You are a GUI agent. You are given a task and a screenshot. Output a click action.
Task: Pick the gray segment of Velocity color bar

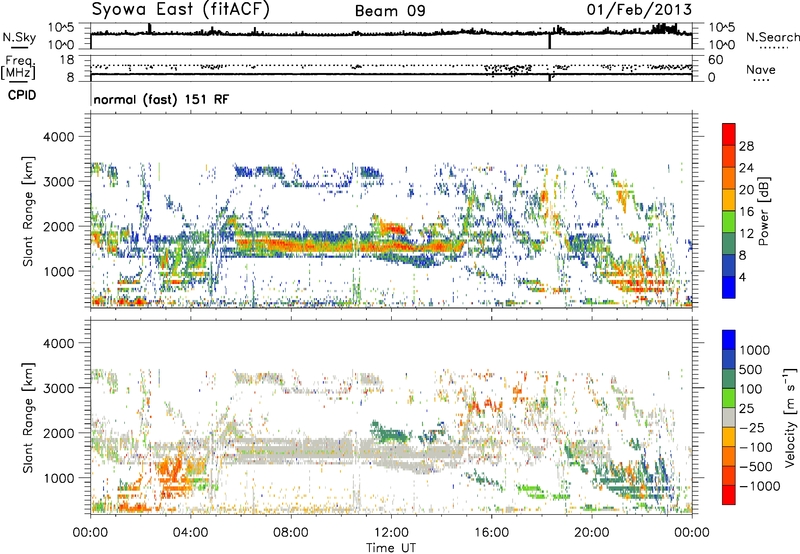[x=729, y=417]
